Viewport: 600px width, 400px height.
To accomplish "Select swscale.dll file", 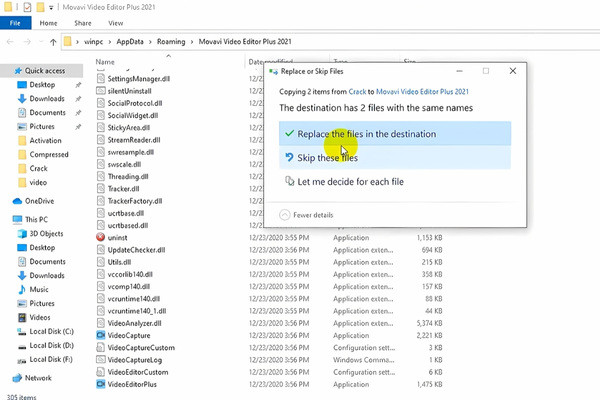I will click(124, 164).
